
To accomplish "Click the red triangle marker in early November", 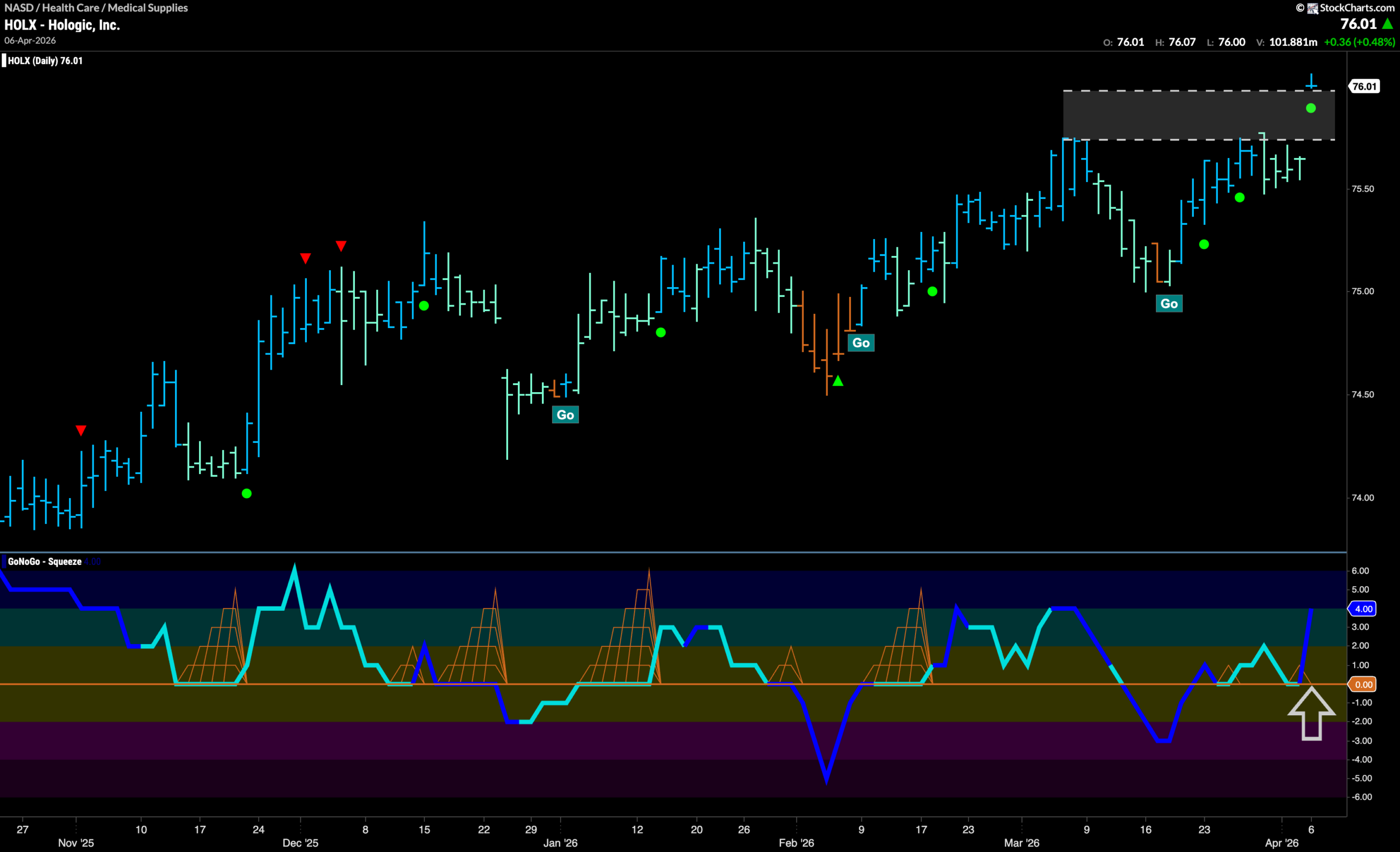I will 81,430.
